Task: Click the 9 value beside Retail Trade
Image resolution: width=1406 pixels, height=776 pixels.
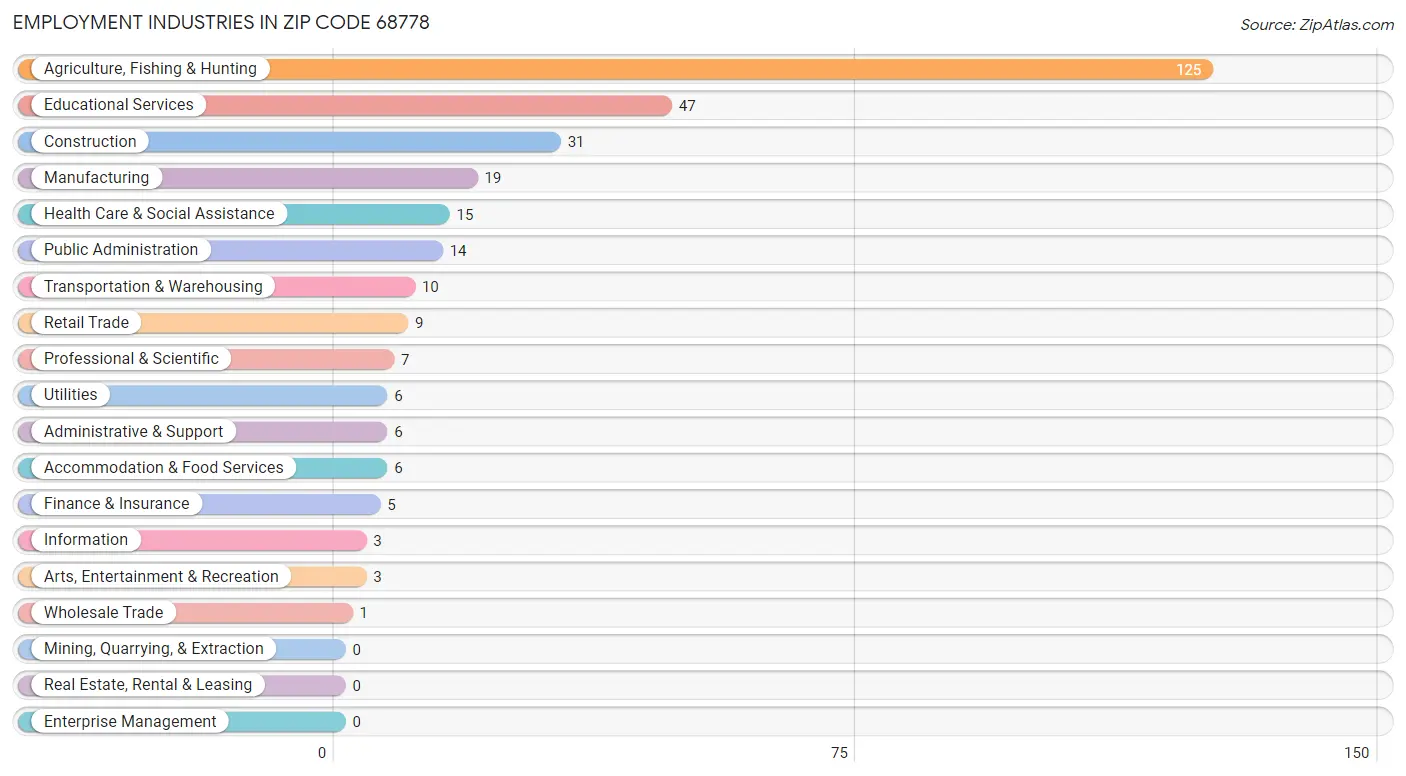Action: click(419, 323)
